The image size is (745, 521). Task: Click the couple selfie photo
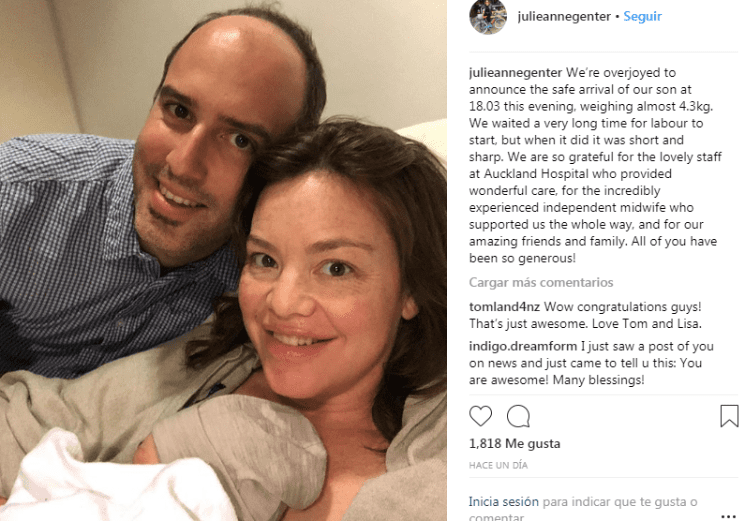(x=223, y=260)
